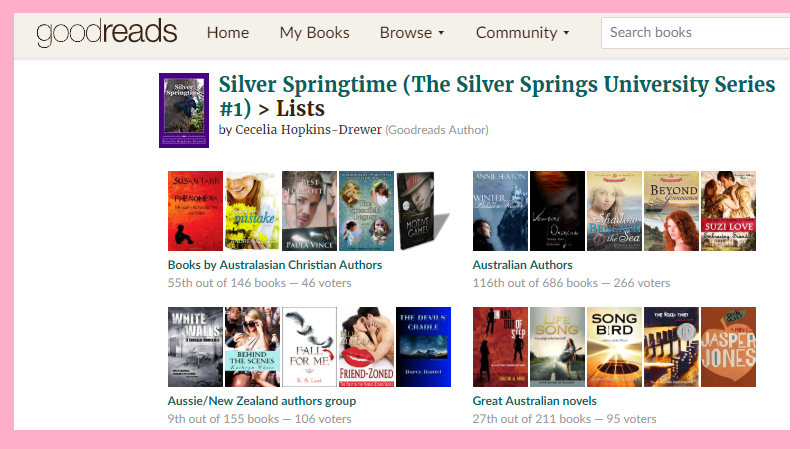The image size is (810, 449).
Task: Open My Books in the navigation bar
Action: 314,33
